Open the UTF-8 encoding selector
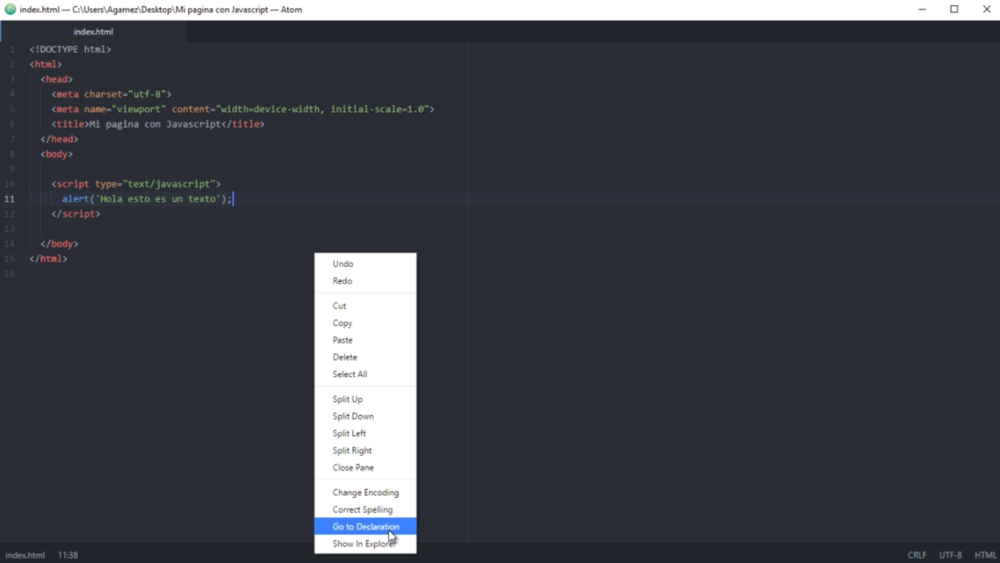Image resolution: width=1000 pixels, height=563 pixels. tap(950, 555)
